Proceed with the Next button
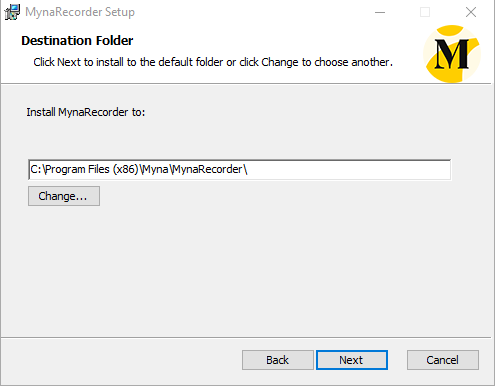Screen dimensions: 495x386 (352, 360)
